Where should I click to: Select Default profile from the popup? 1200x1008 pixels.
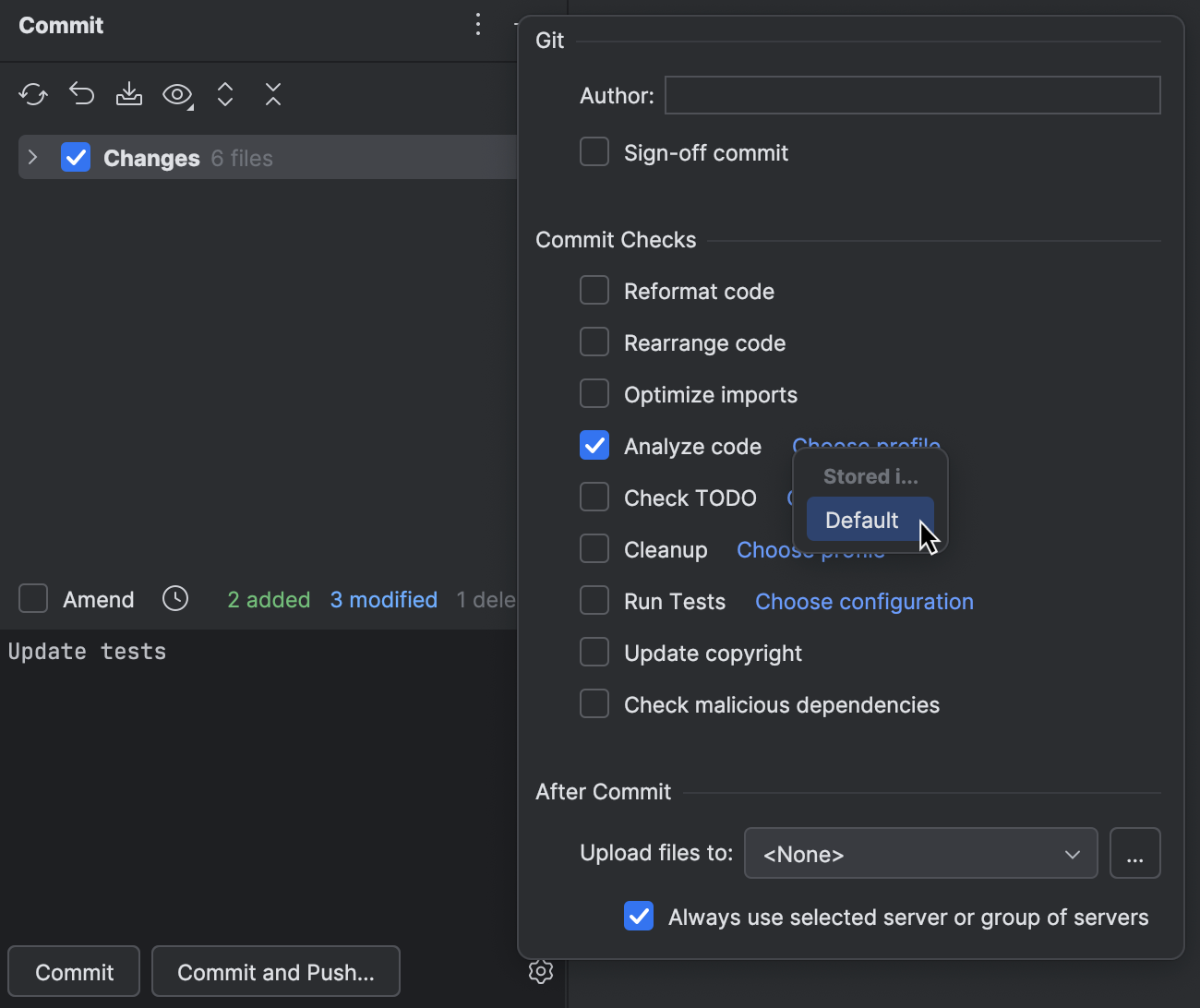862,521
